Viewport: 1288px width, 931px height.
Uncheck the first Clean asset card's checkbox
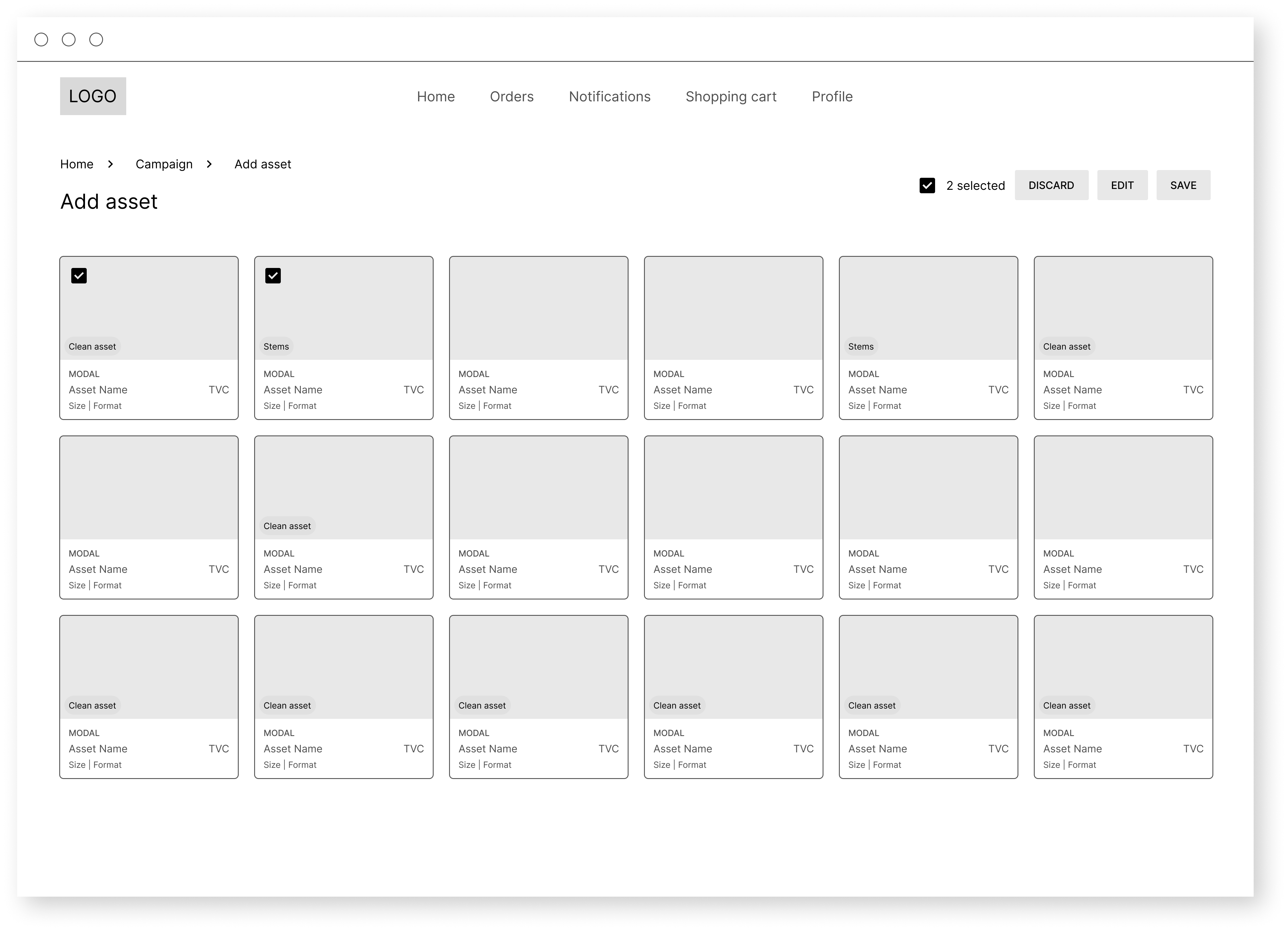coord(79,276)
